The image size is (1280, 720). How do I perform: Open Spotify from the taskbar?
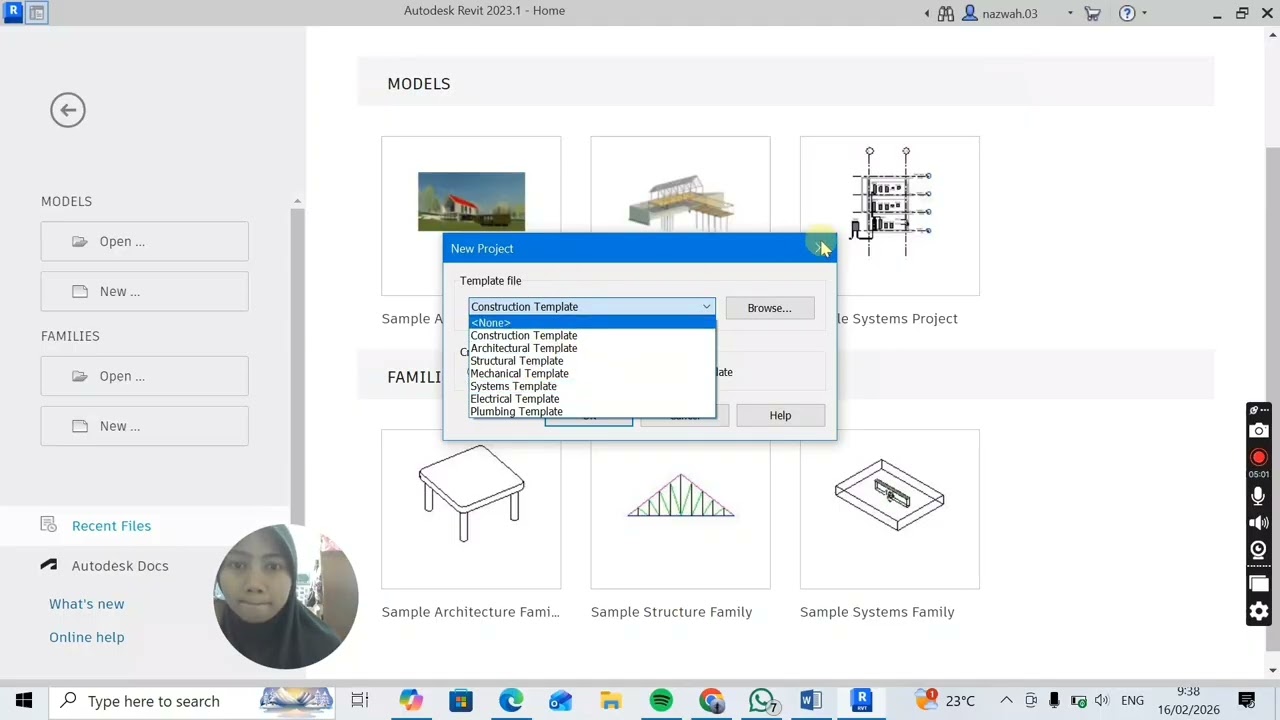(661, 701)
